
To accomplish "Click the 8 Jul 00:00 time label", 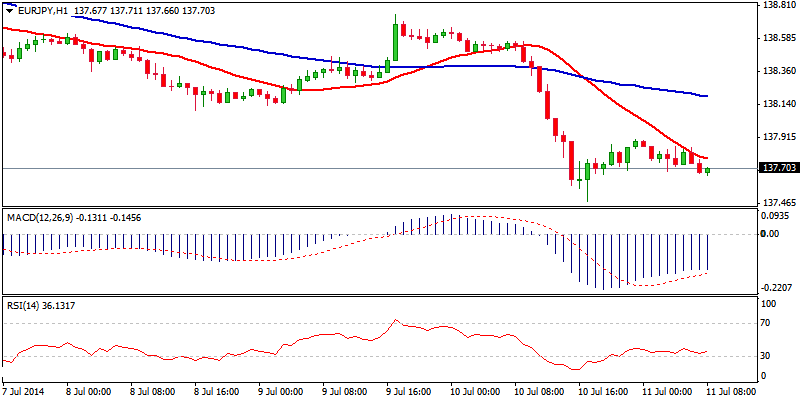I will pyautogui.click(x=89, y=392).
